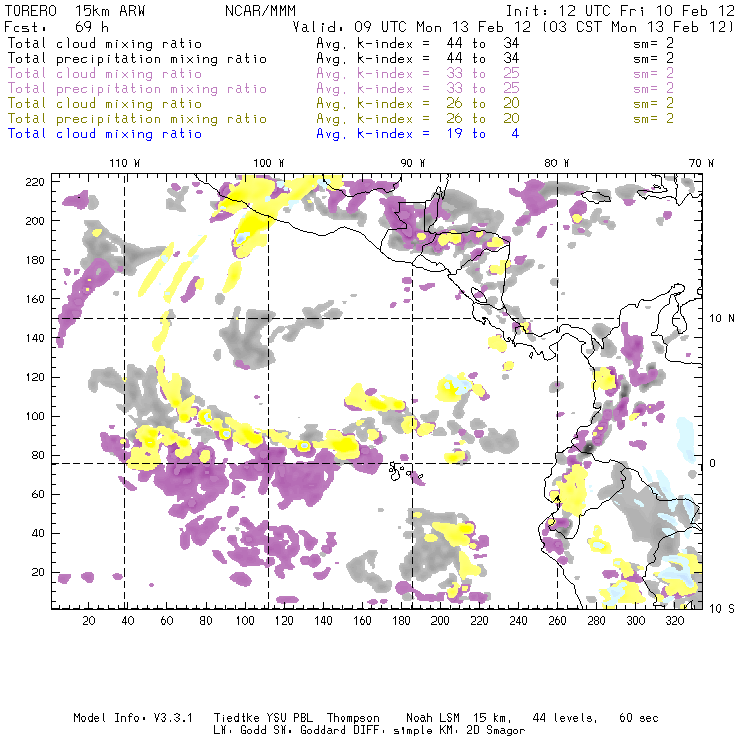740x740 pixels.
Task: Click the '100 W' longitude label
Action: [x=269, y=163]
